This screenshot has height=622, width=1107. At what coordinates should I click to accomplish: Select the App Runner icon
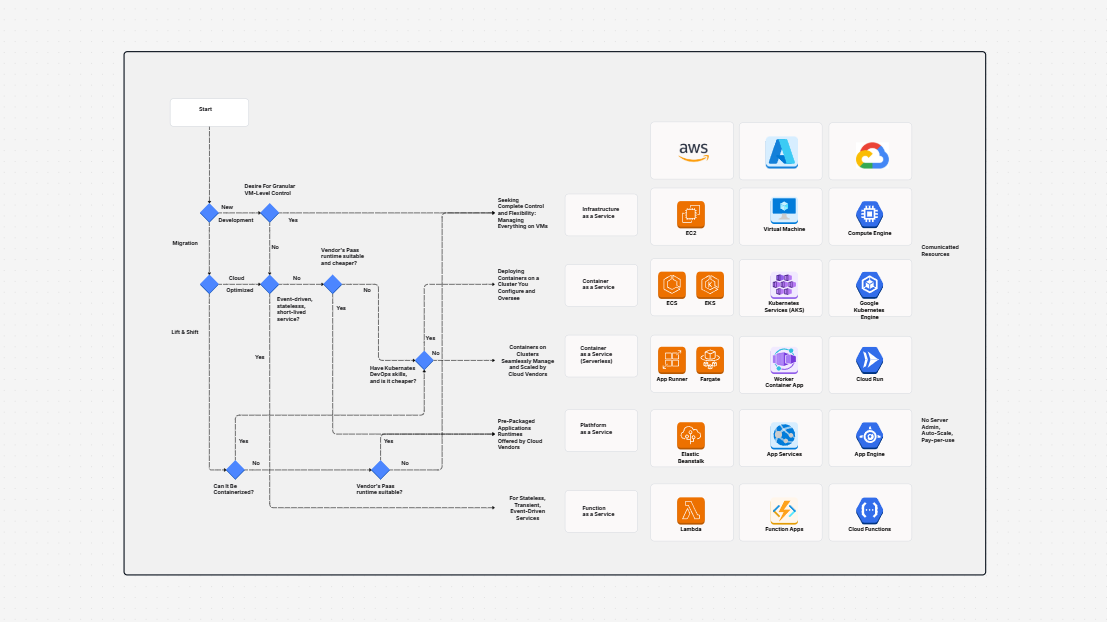(x=671, y=360)
